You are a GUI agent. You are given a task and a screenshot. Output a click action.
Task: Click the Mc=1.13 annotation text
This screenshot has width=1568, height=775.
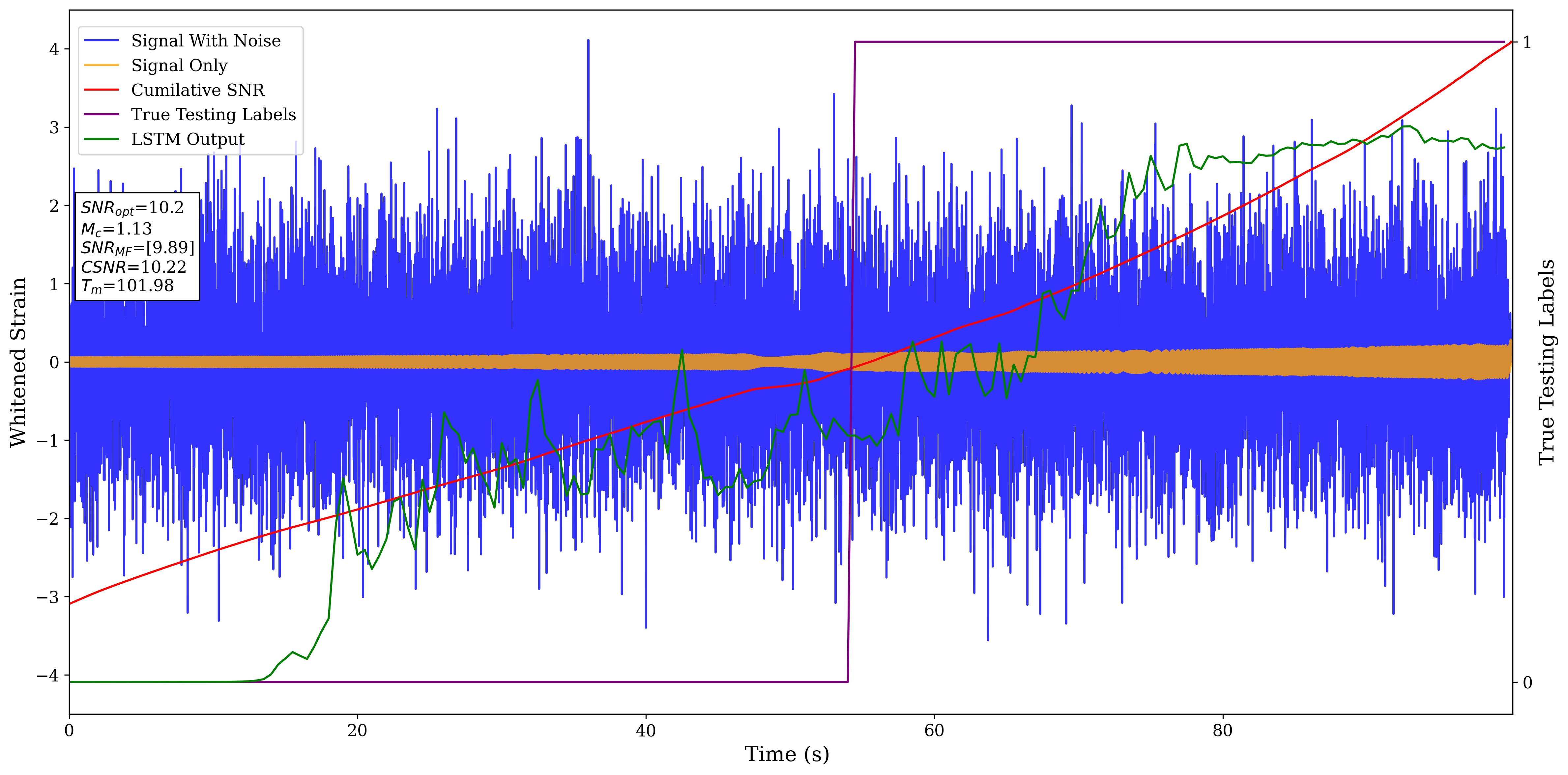pyautogui.click(x=116, y=229)
